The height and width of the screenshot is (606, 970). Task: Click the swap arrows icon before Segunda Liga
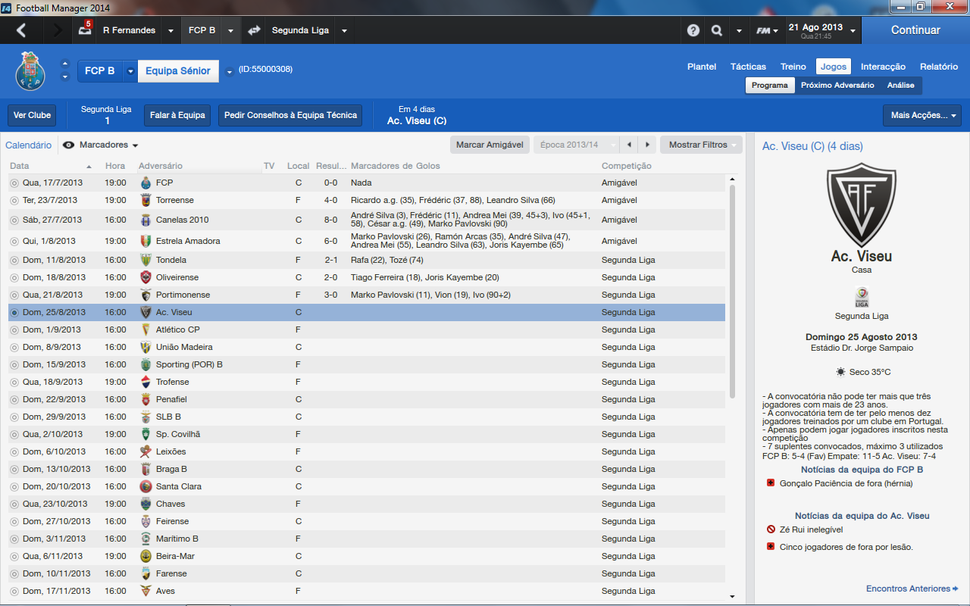click(254, 30)
